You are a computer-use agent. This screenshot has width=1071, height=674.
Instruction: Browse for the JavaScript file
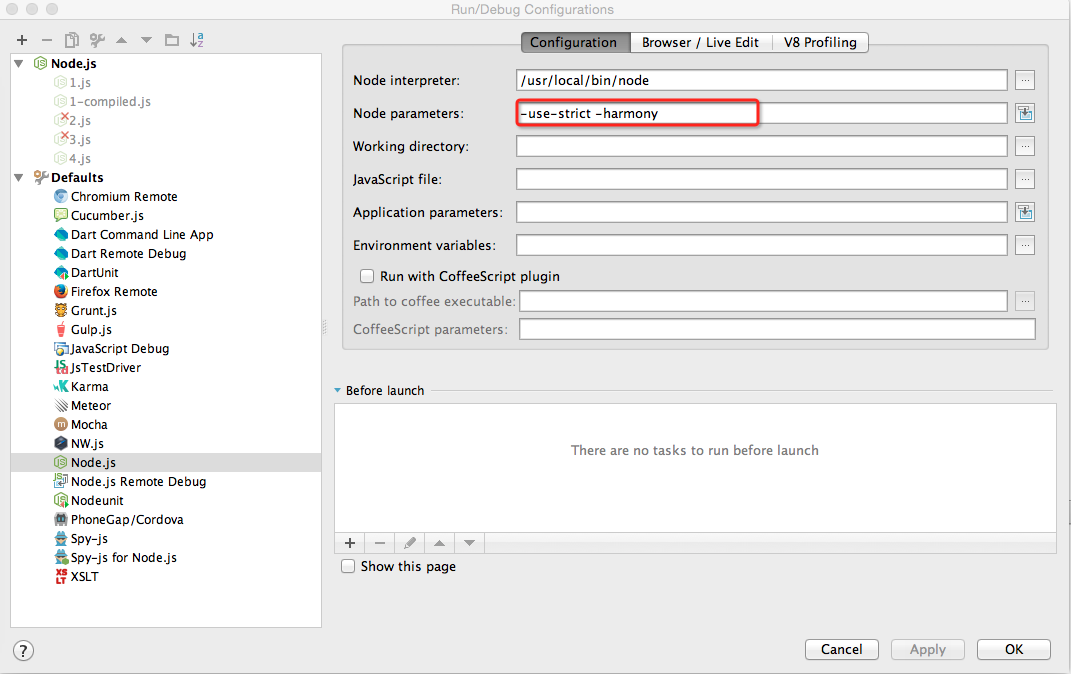tap(1025, 179)
